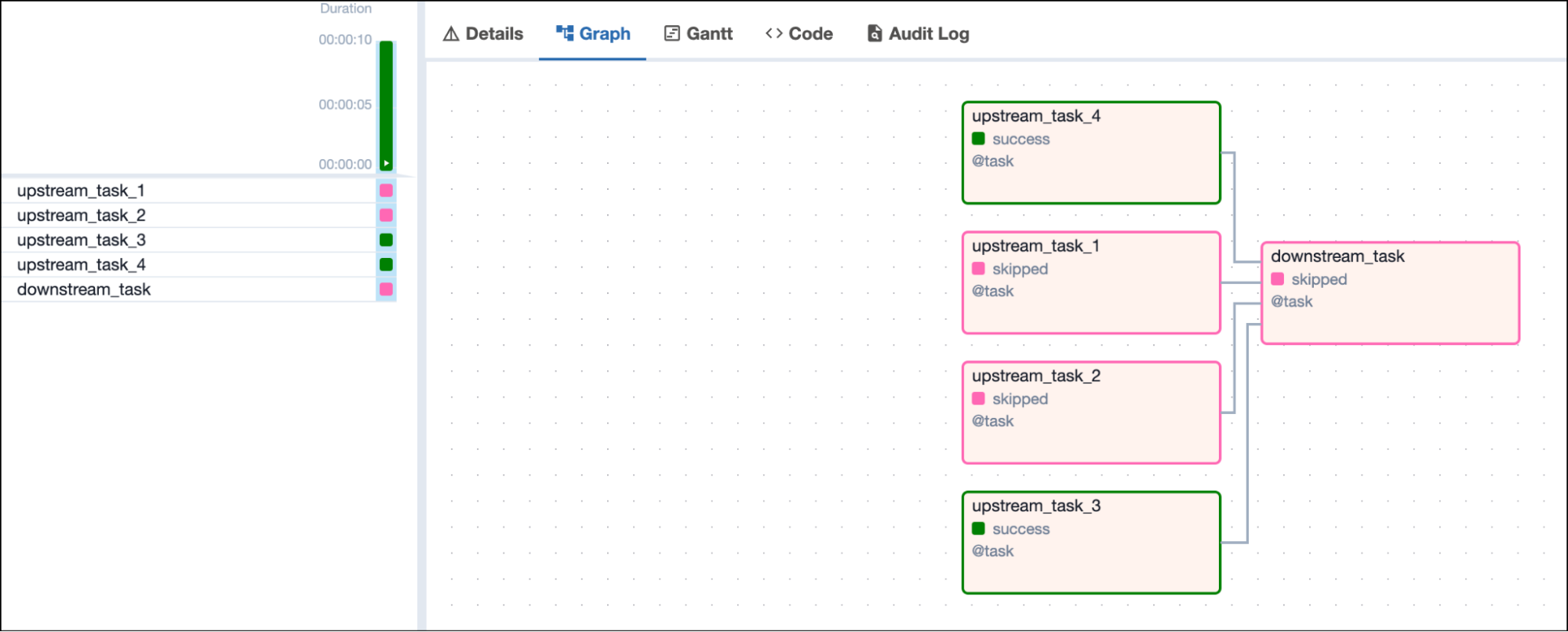This screenshot has width=1568, height=632.
Task: Select upstream_task_4 success square in grid
Action: (386, 264)
